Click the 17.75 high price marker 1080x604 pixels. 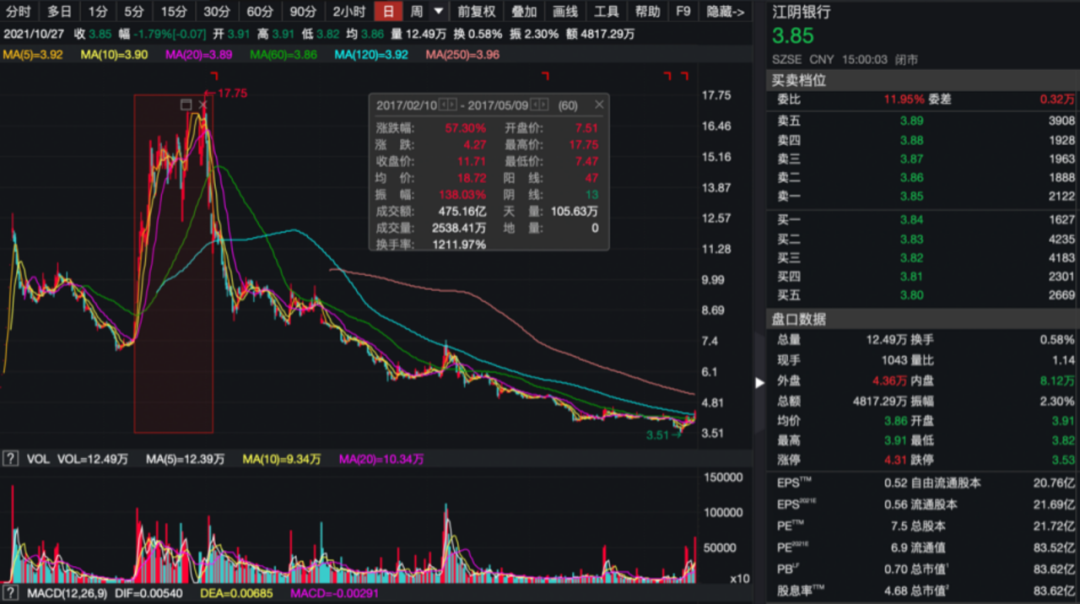coord(232,93)
